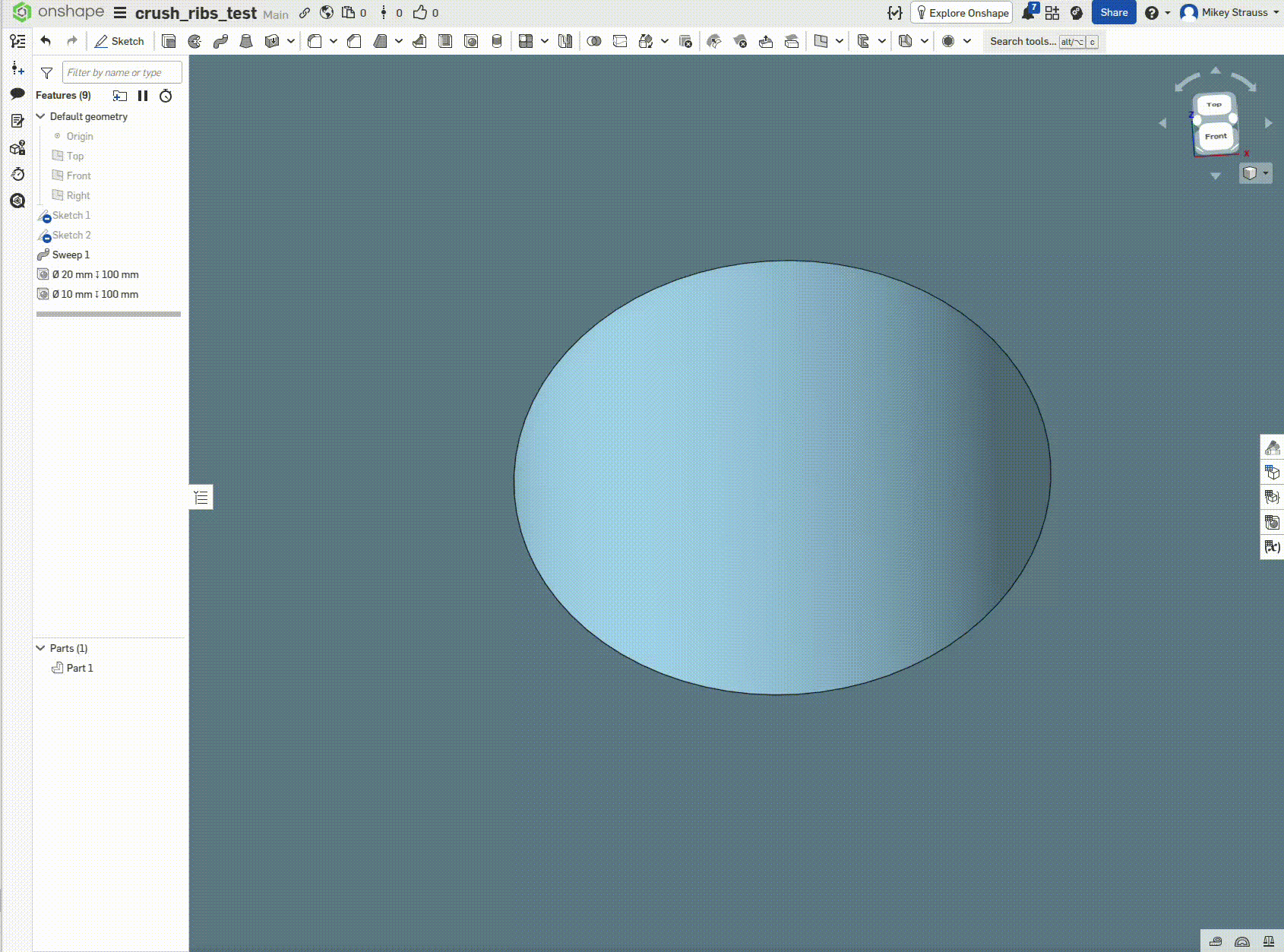Select the Sweep 1 feature

point(71,255)
